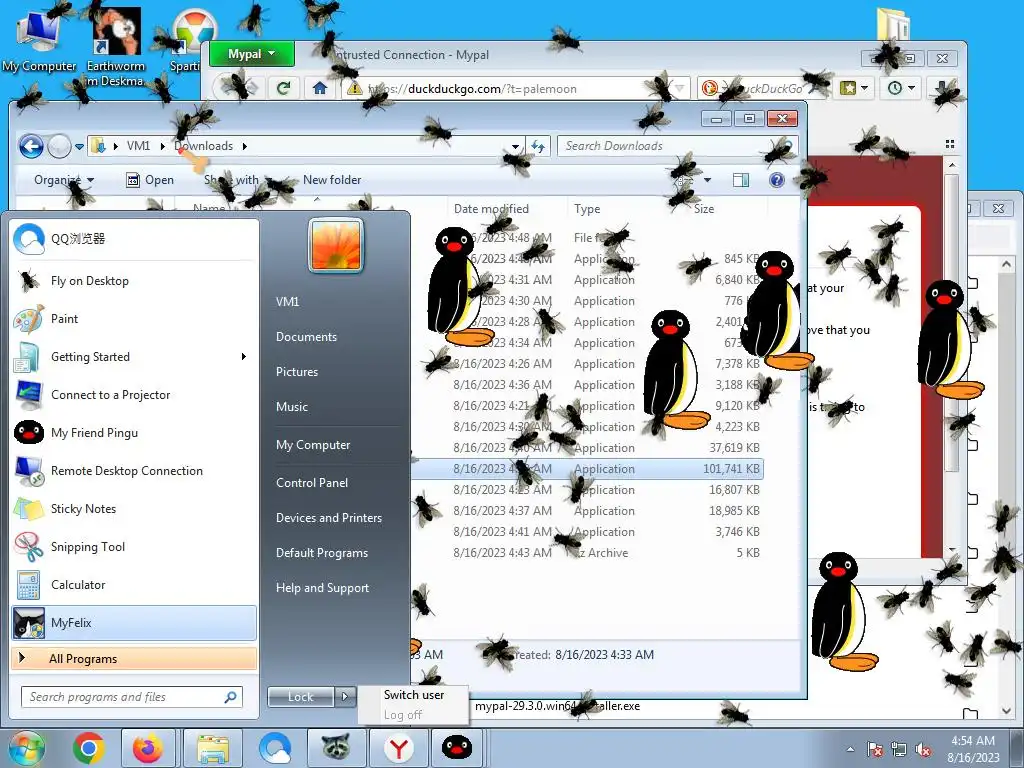Switch to Windows Explorer on taskbar

pyautogui.click(x=213, y=748)
